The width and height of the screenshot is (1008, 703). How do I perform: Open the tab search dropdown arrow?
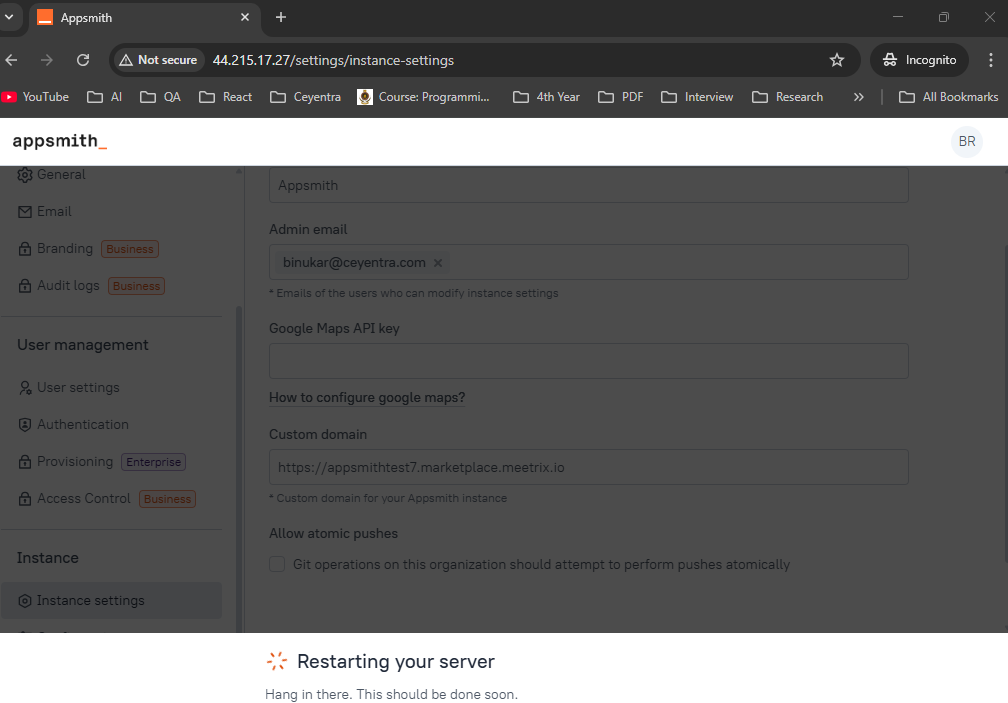(x=9, y=17)
